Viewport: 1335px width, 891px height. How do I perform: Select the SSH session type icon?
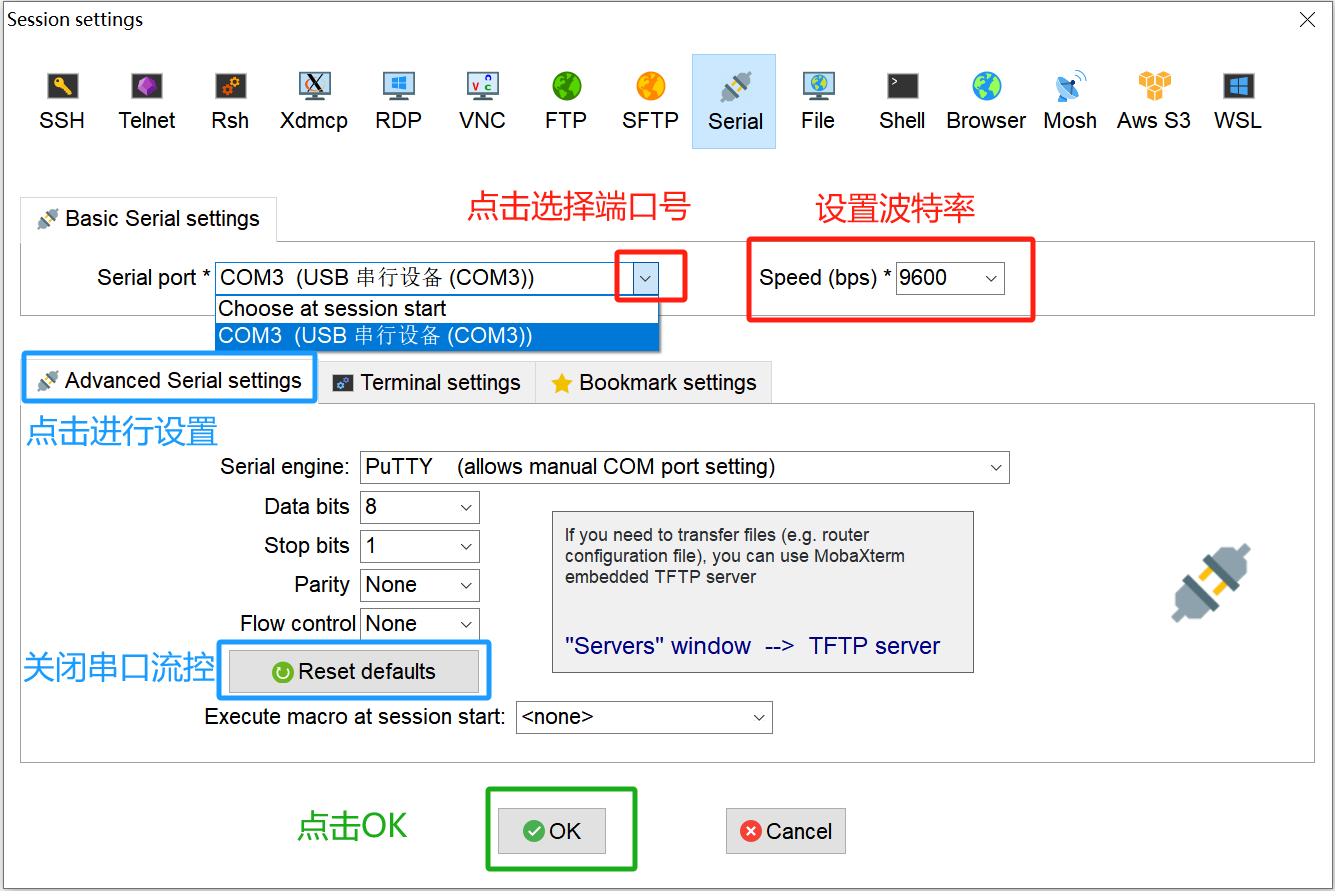(x=62, y=101)
